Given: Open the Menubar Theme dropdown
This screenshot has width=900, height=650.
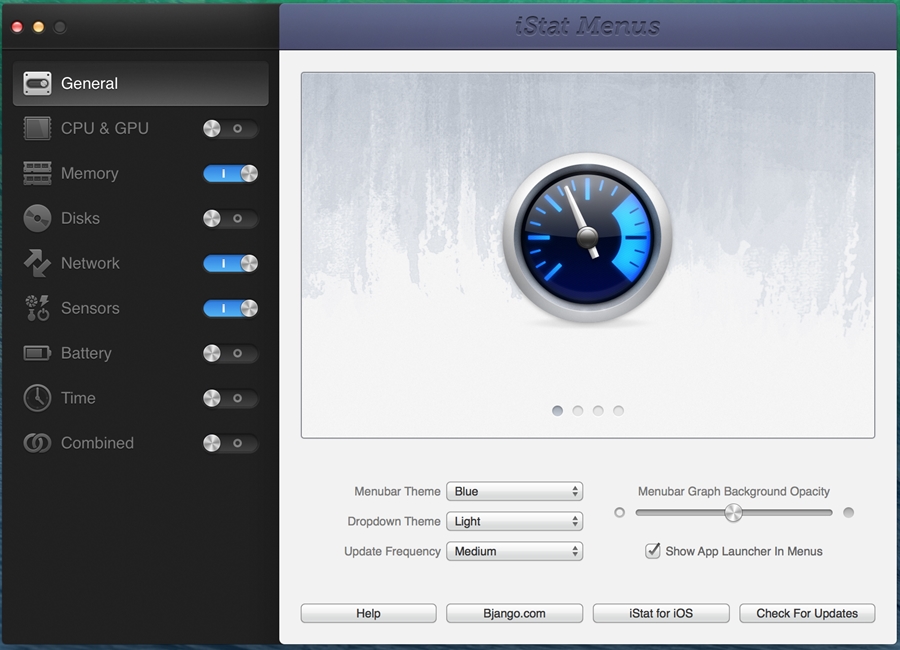Looking at the screenshot, I should [514, 492].
